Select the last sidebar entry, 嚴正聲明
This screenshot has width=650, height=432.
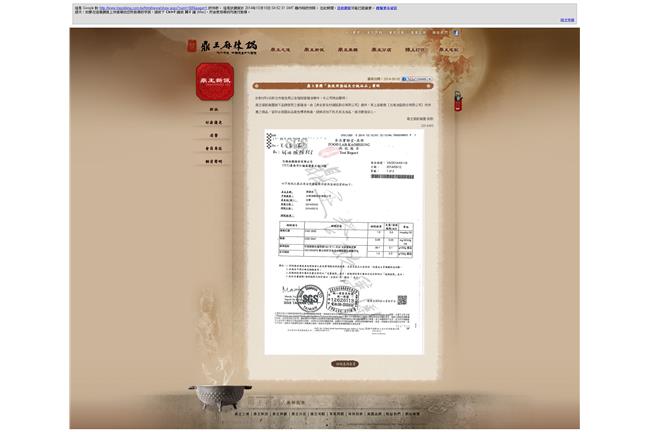tap(214, 161)
